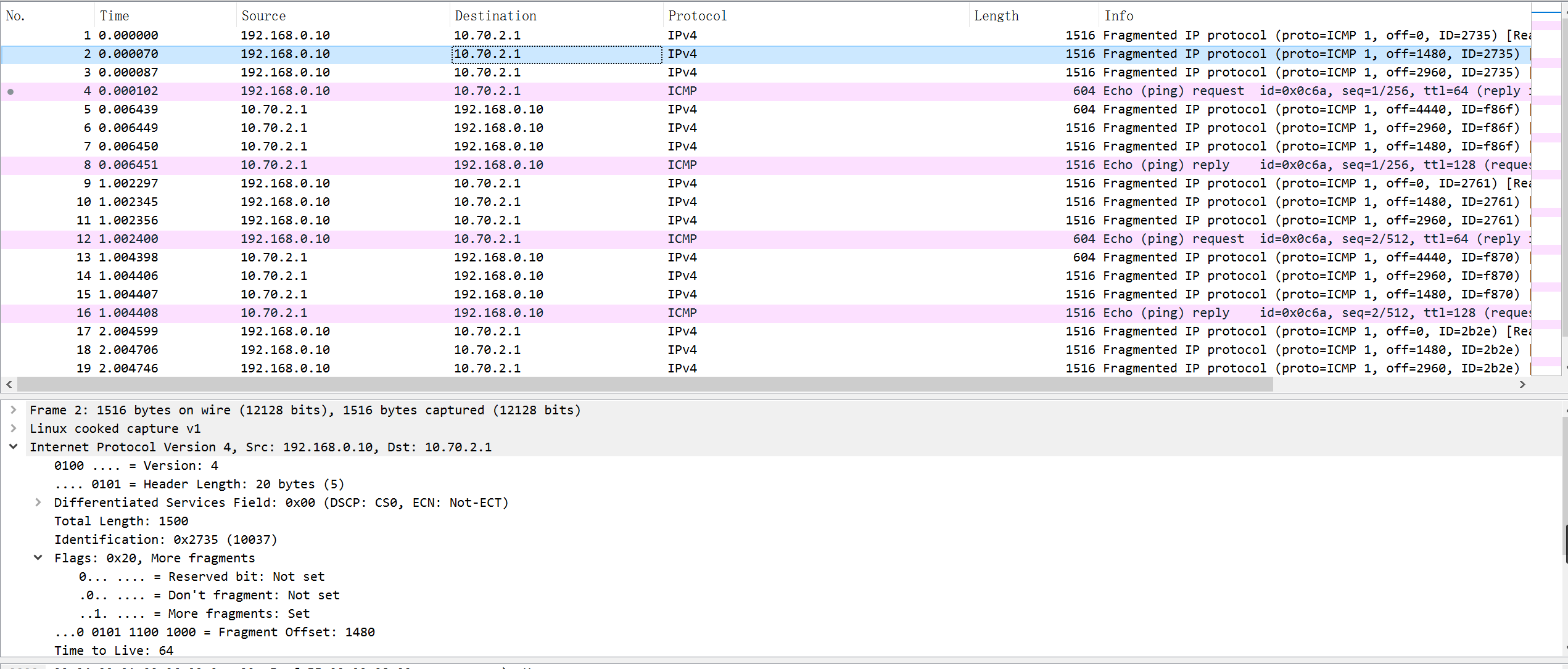Select packet 12 Echo request seq=2/512
Viewport: 1568px width, 669px height.
(x=765, y=239)
